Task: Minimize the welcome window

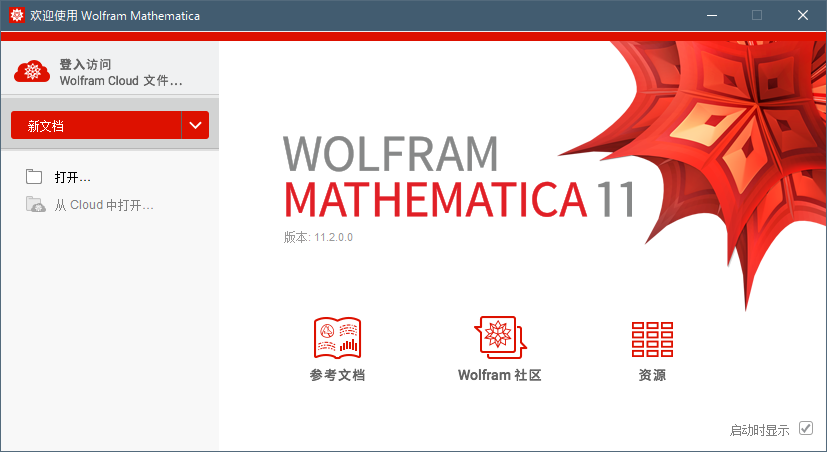Action: [712, 15]
